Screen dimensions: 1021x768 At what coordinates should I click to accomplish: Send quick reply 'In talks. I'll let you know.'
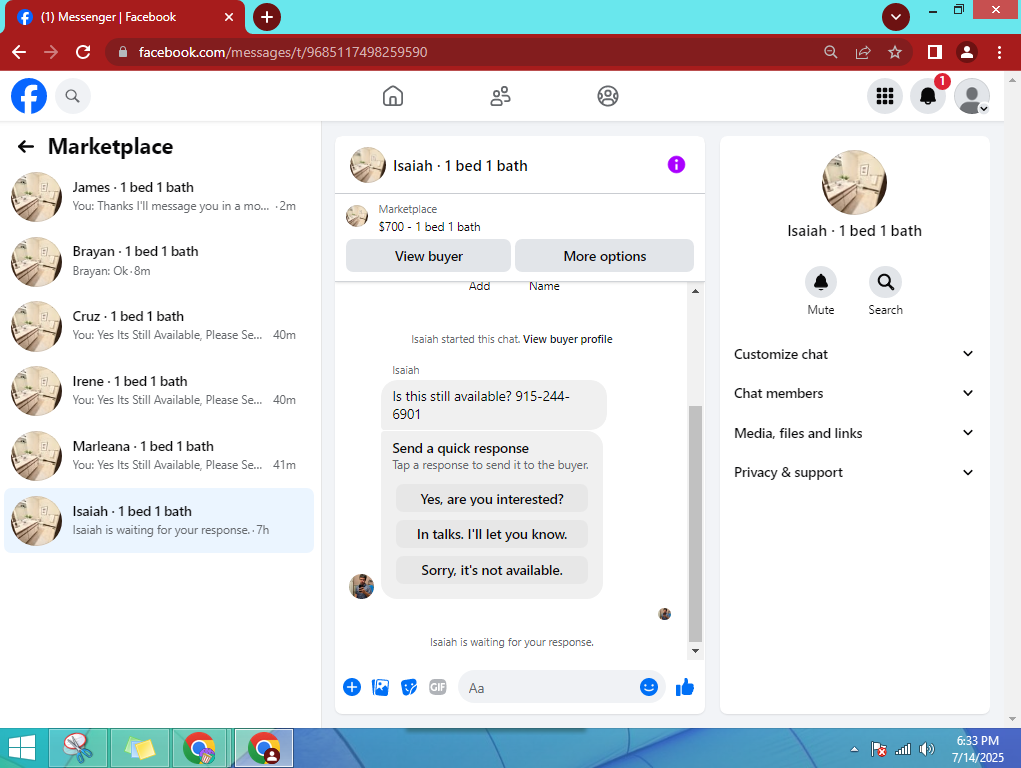click(x=492, y=534)
